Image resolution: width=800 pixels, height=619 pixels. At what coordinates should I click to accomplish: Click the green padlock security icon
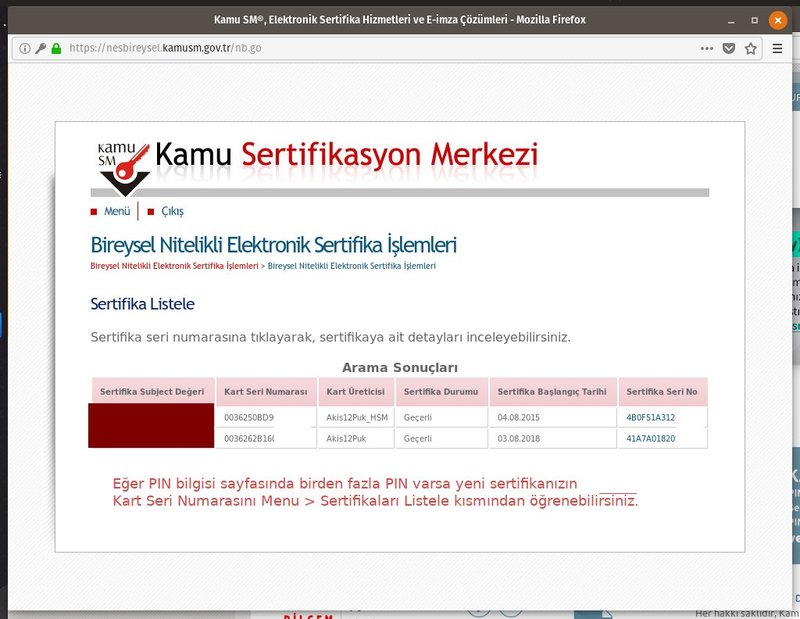[x=56, y=48]
